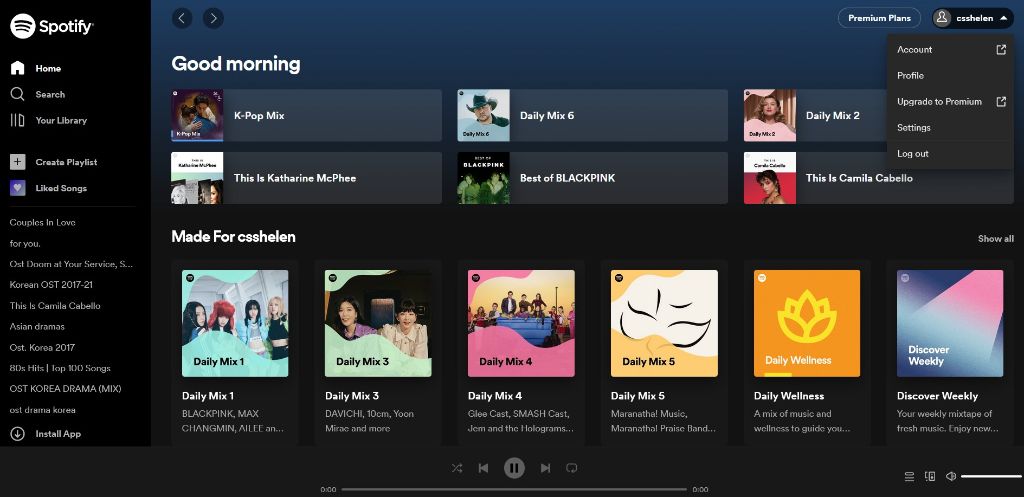Skip to next track
The image size is (1024, 497).
click(545, 468)
